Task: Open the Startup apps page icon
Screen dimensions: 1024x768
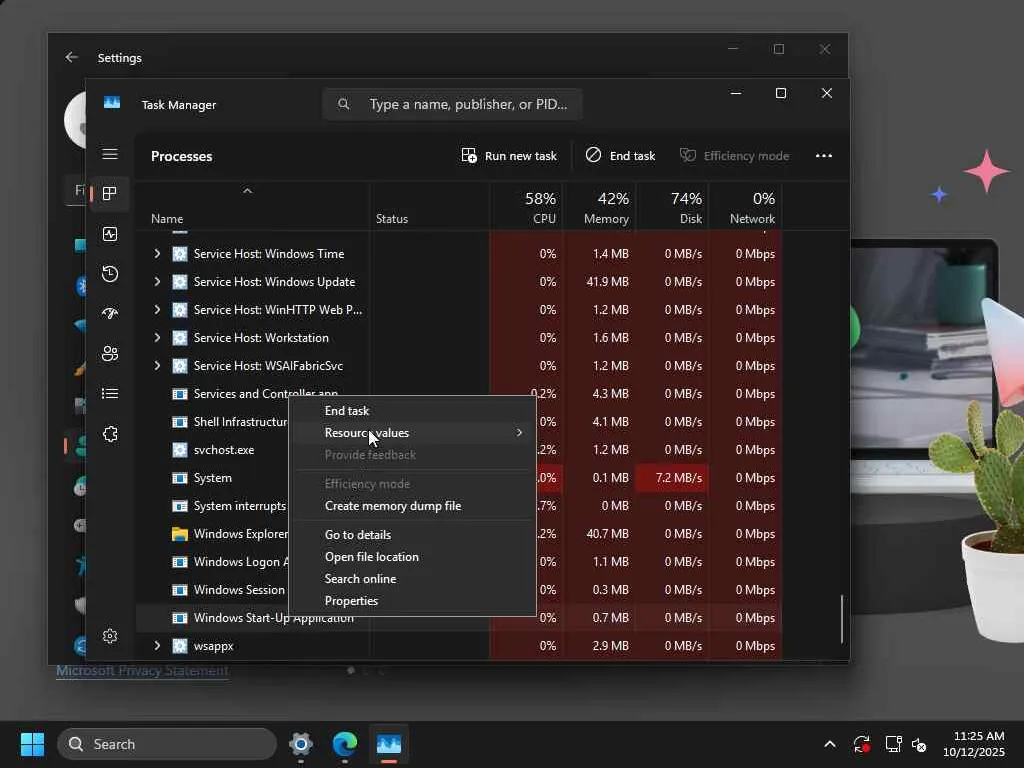Action: 110,314
